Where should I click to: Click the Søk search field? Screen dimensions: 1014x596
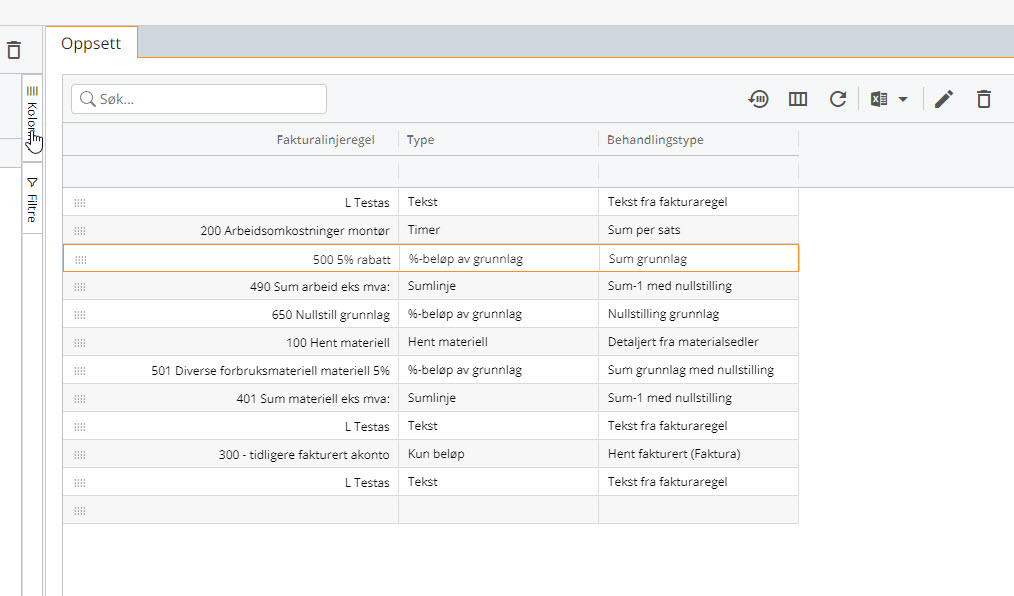(199, 99)
